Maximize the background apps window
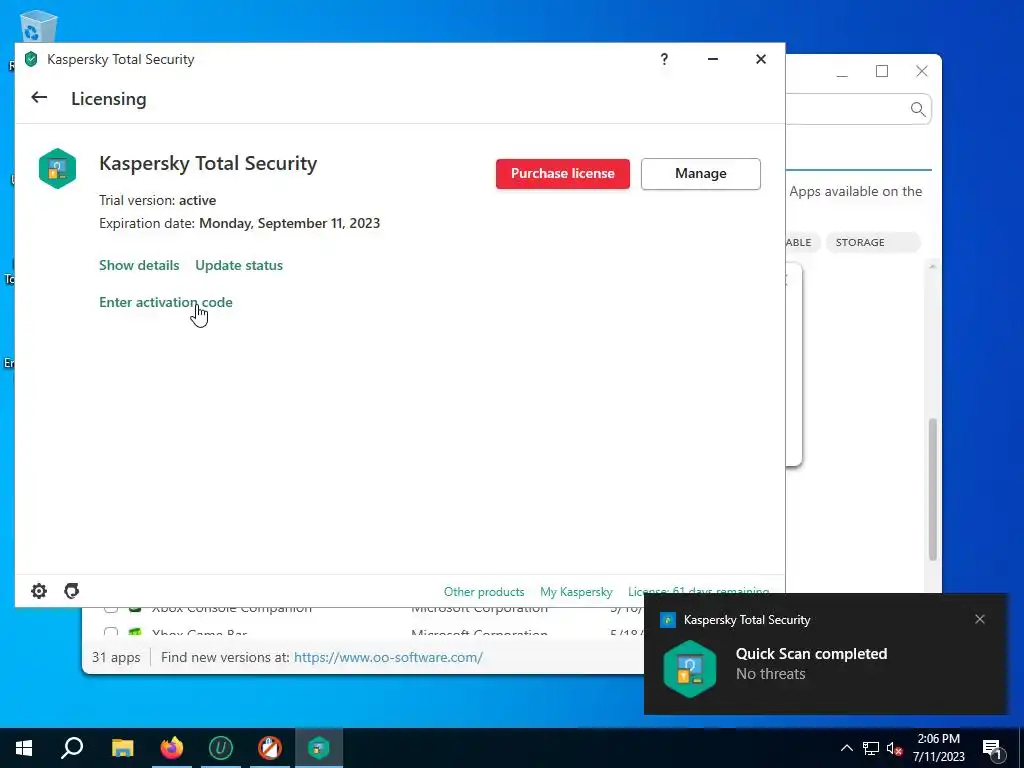 point(882,71)
